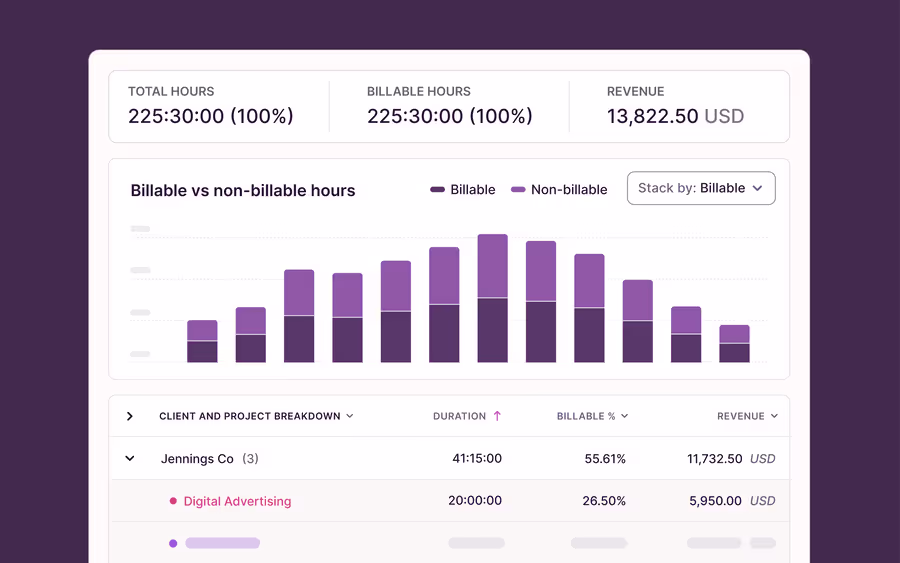Viewport: 900px width, 563px height.
Task: Toggle Non-billable series in chart legend
Action: click(x=559, y=189)
